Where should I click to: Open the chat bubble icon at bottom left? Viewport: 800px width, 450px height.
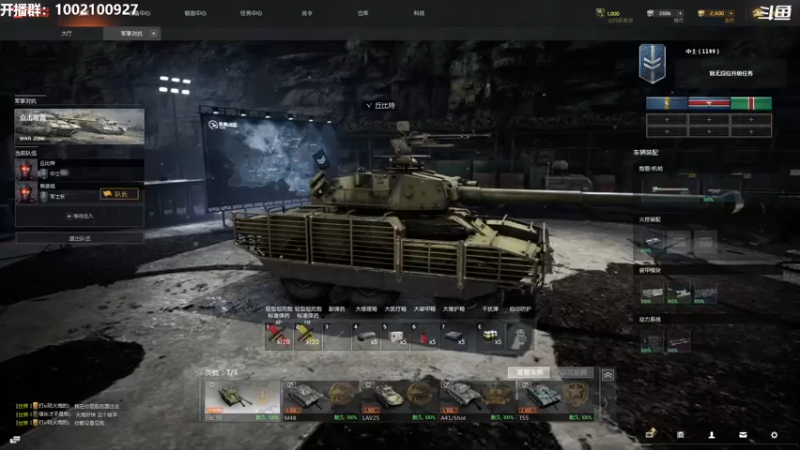click(x=14, y=440)
